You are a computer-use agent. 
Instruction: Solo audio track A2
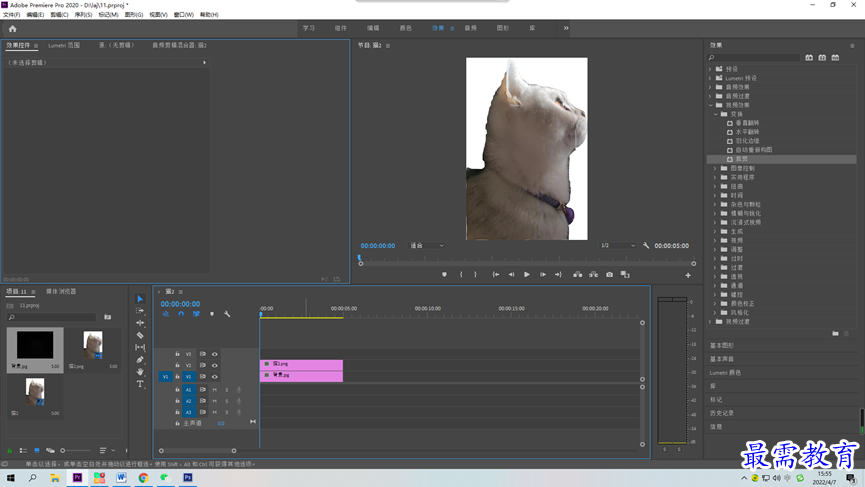(227, 401)
